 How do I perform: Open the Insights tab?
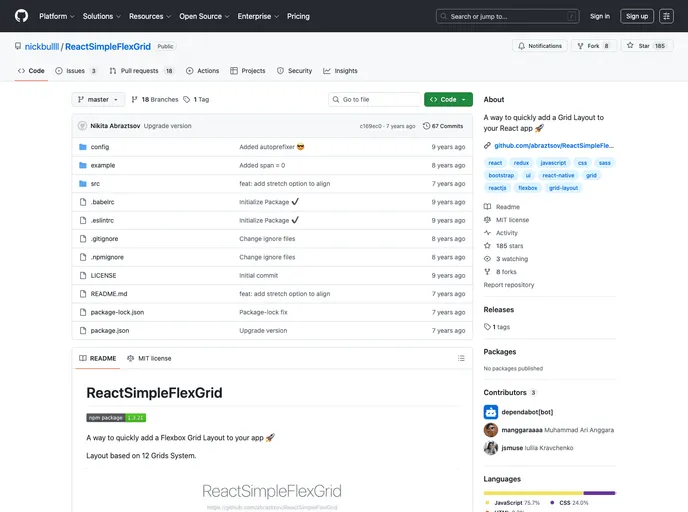tap(340, 71)
